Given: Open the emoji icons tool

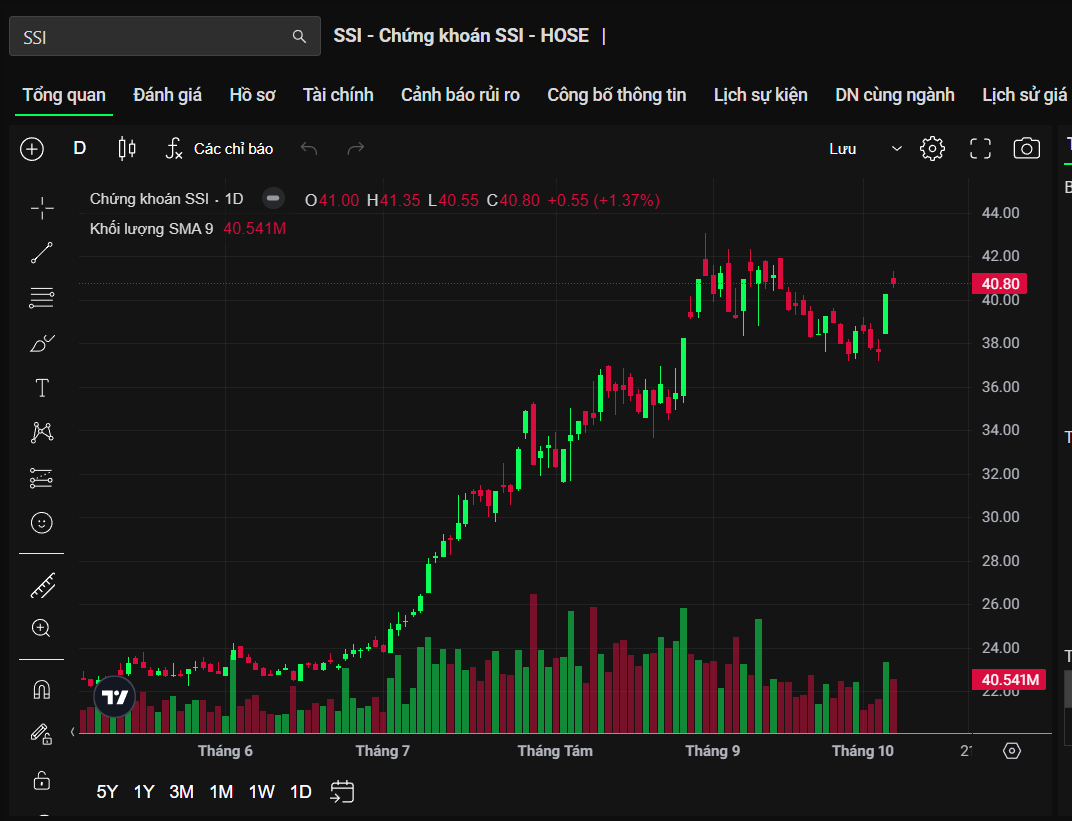Looking at the screenshot, I should (42, 522).
